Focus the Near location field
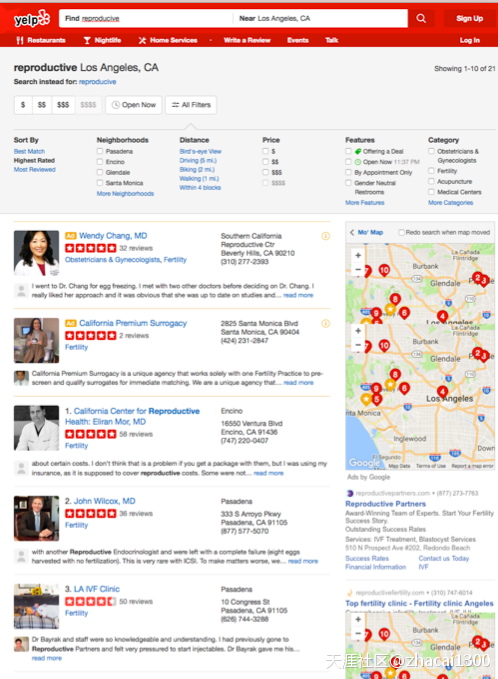Viewport: 498px width, 679px height. click(320, 18)
